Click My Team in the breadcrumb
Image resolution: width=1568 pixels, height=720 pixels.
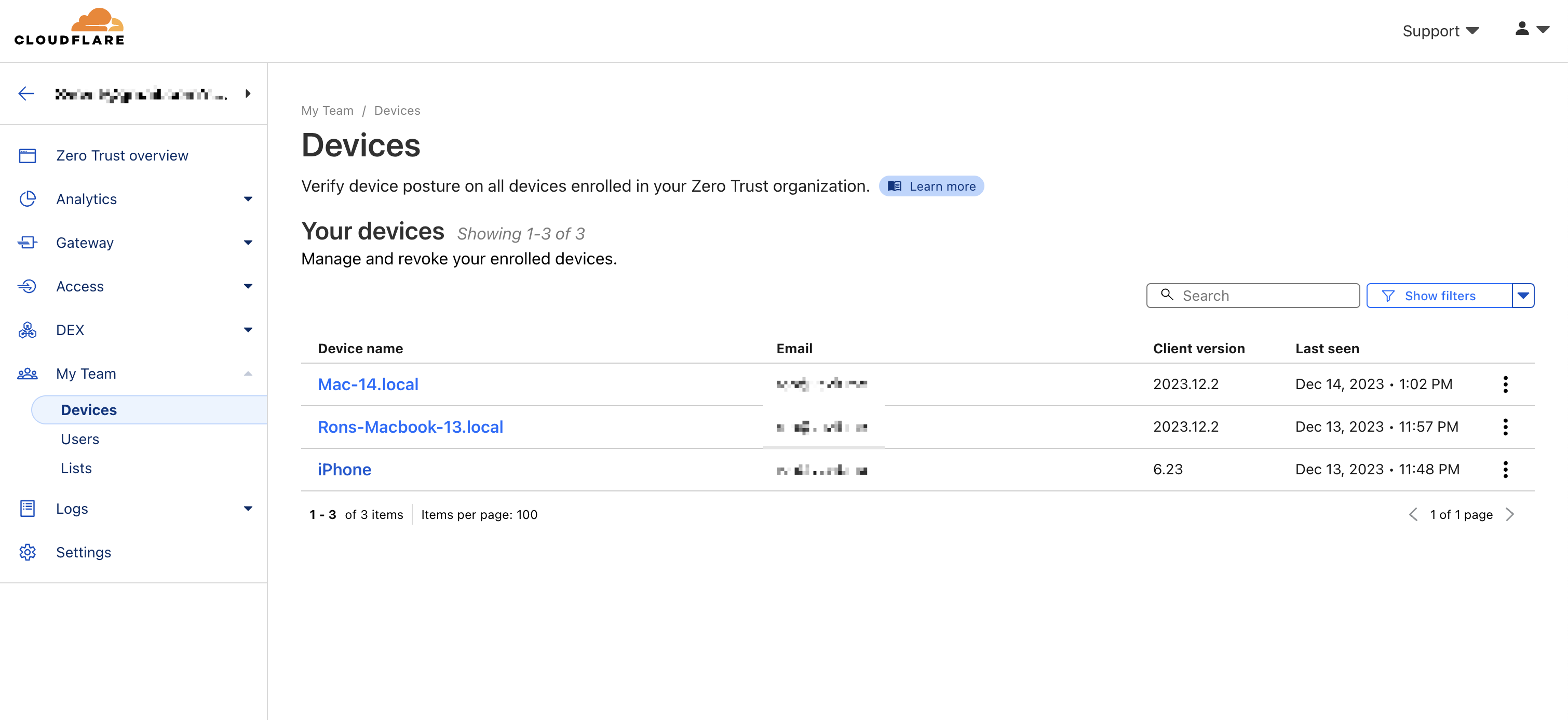(x=327, y=111)
